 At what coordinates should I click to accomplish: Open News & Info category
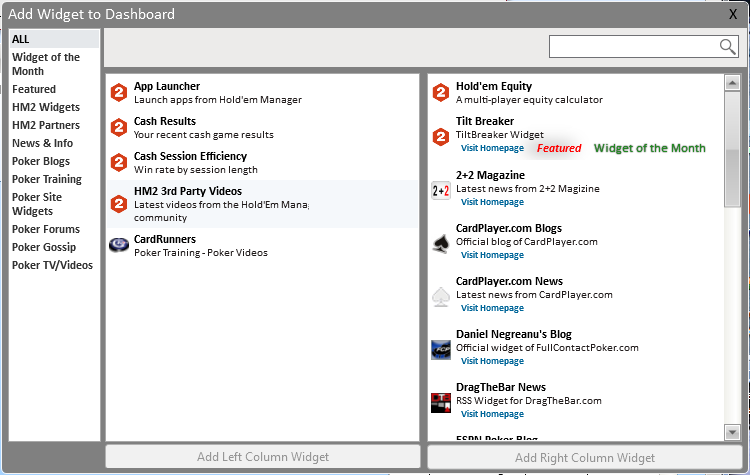(x=43, y=143)
